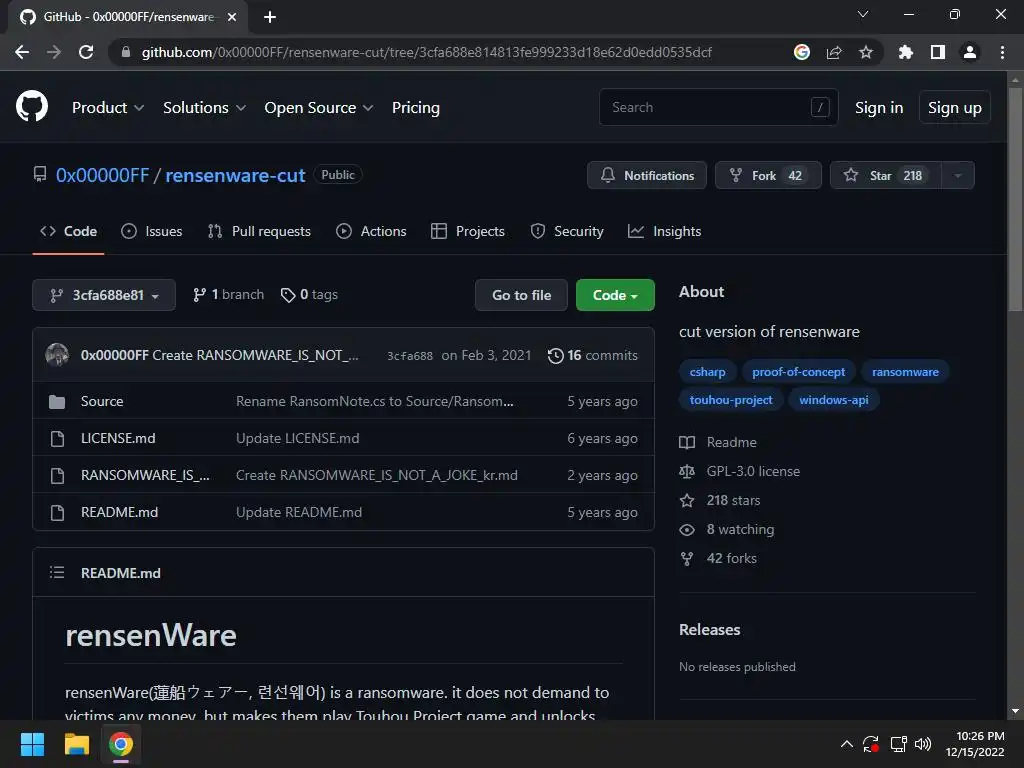Open a new browser tab
The width and height of the screenshot is (1024, 768).
click(x=270, y=17)
